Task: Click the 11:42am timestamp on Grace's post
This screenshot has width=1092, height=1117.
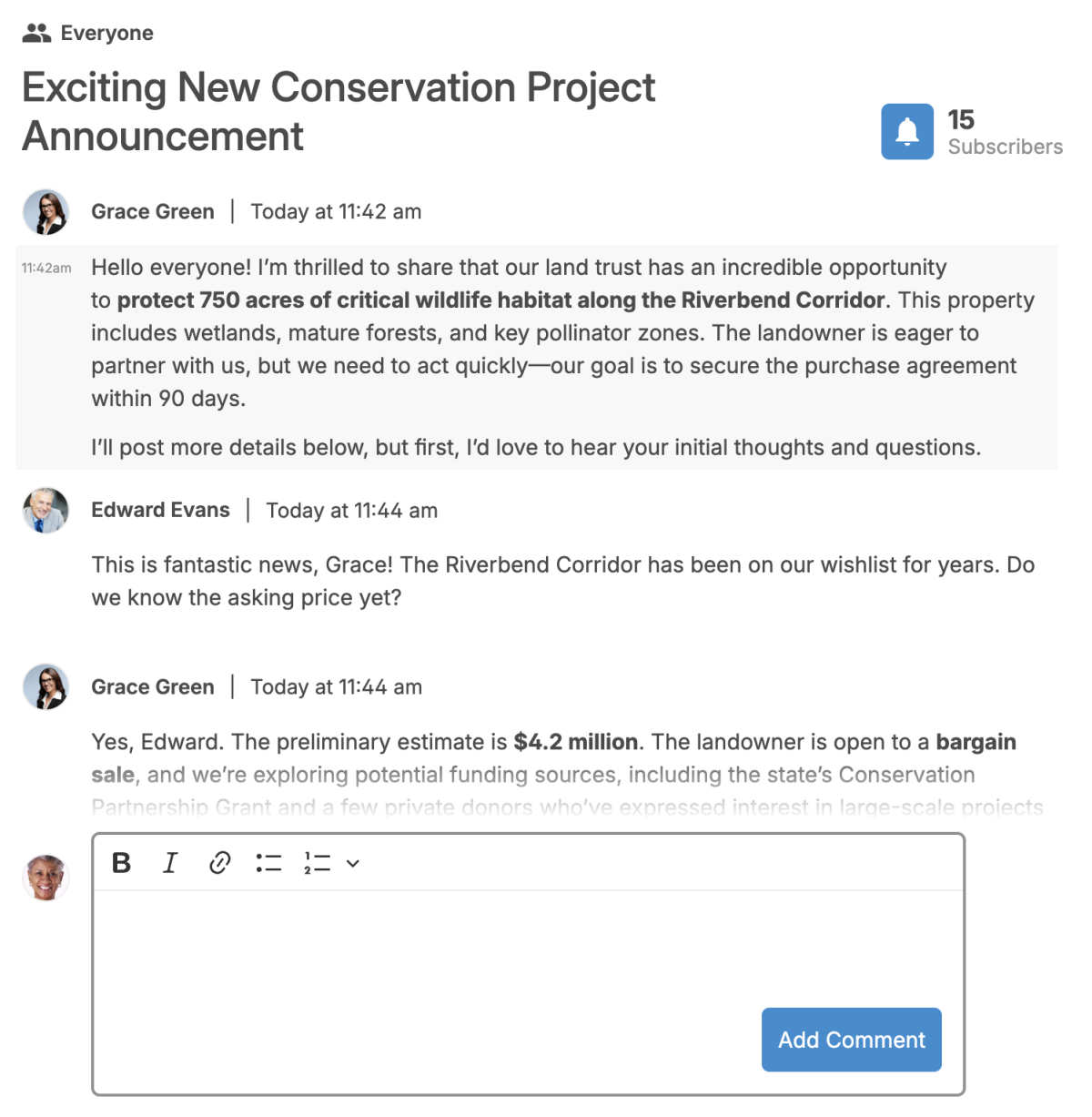Action: click(45, 267)
